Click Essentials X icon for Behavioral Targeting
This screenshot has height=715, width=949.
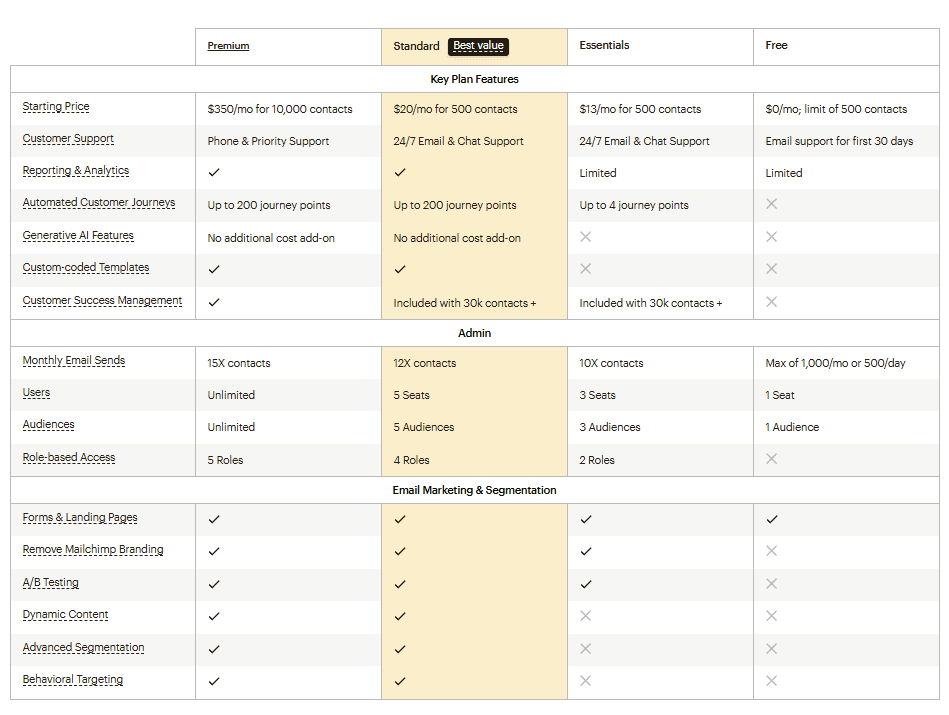[x=586, y=681]
